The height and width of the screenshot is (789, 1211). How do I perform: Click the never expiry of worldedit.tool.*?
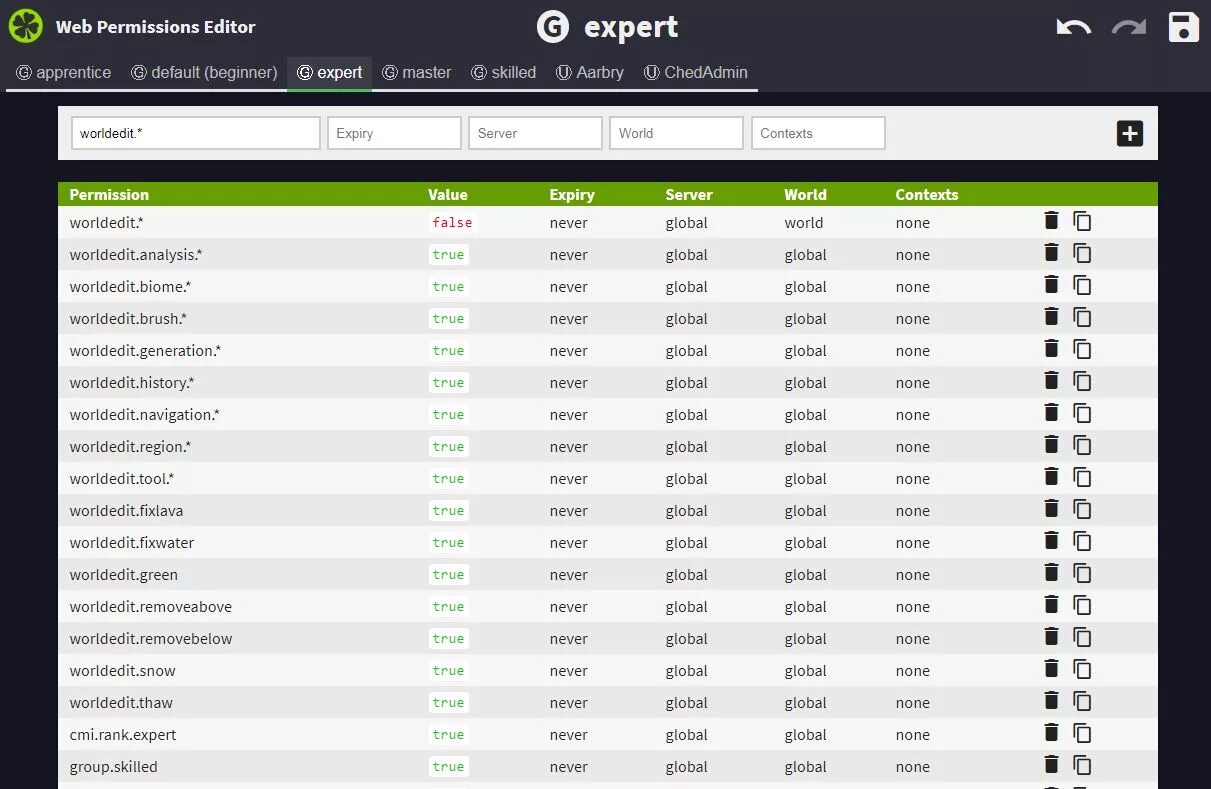click(569, 479)
